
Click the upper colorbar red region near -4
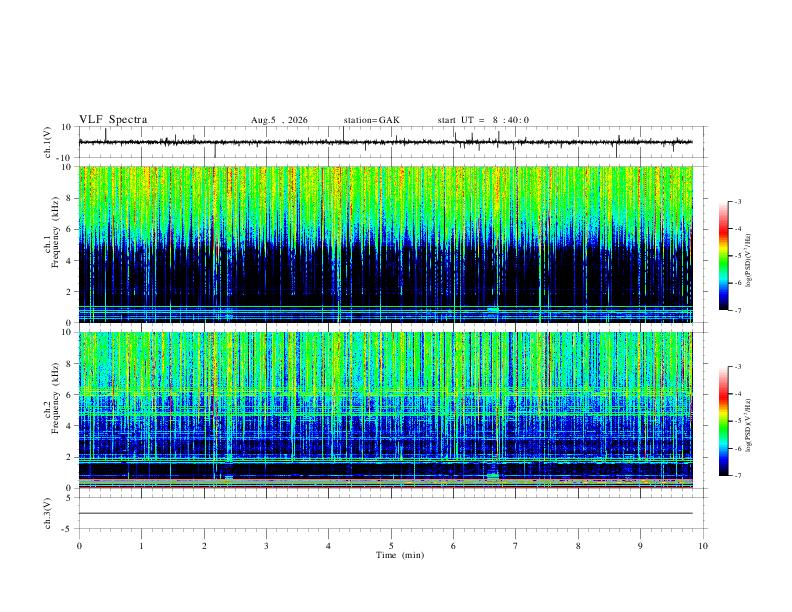point(723,230)
